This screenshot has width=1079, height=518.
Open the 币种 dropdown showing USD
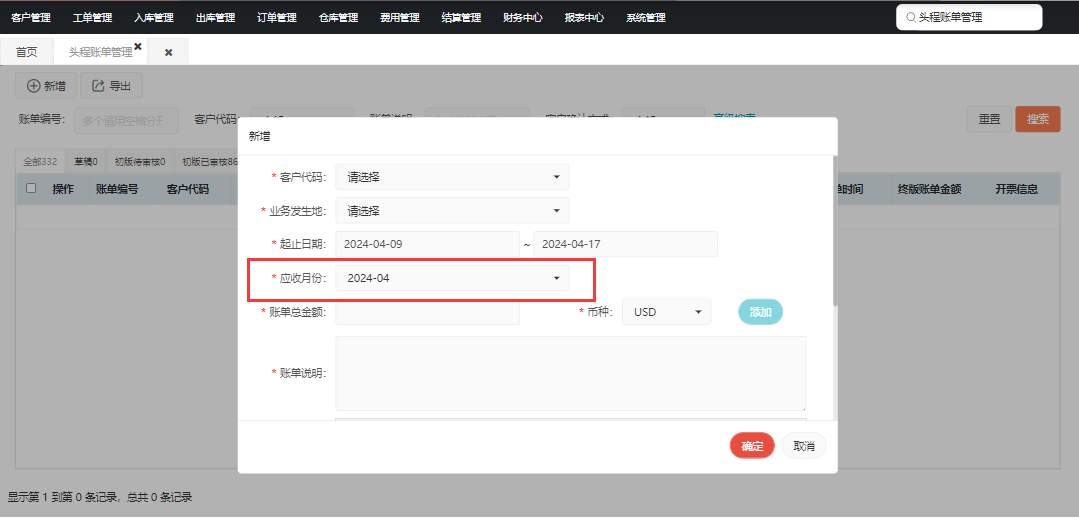click(666, 312)
